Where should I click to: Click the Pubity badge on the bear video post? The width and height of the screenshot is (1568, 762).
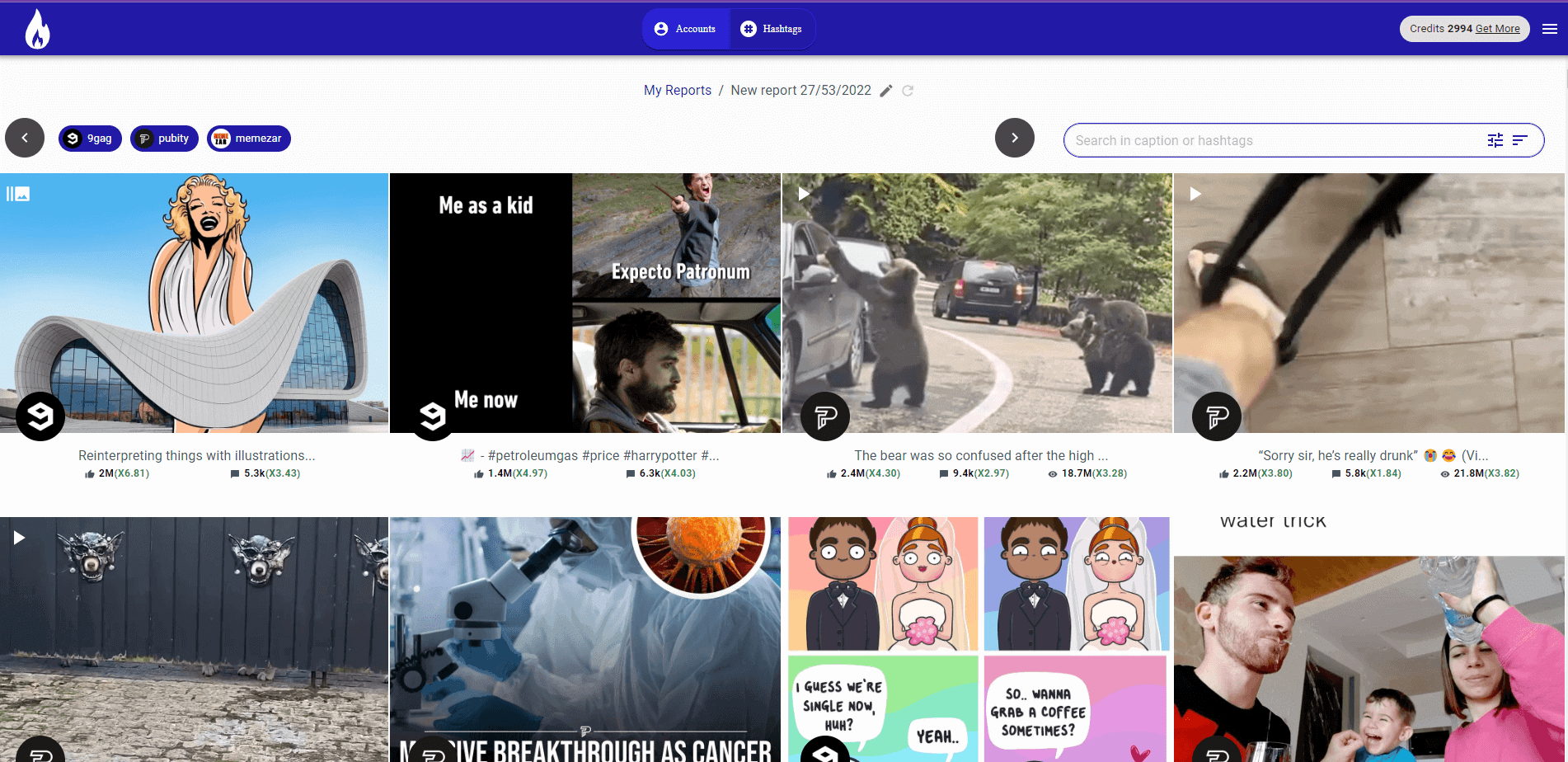point(824,416)
